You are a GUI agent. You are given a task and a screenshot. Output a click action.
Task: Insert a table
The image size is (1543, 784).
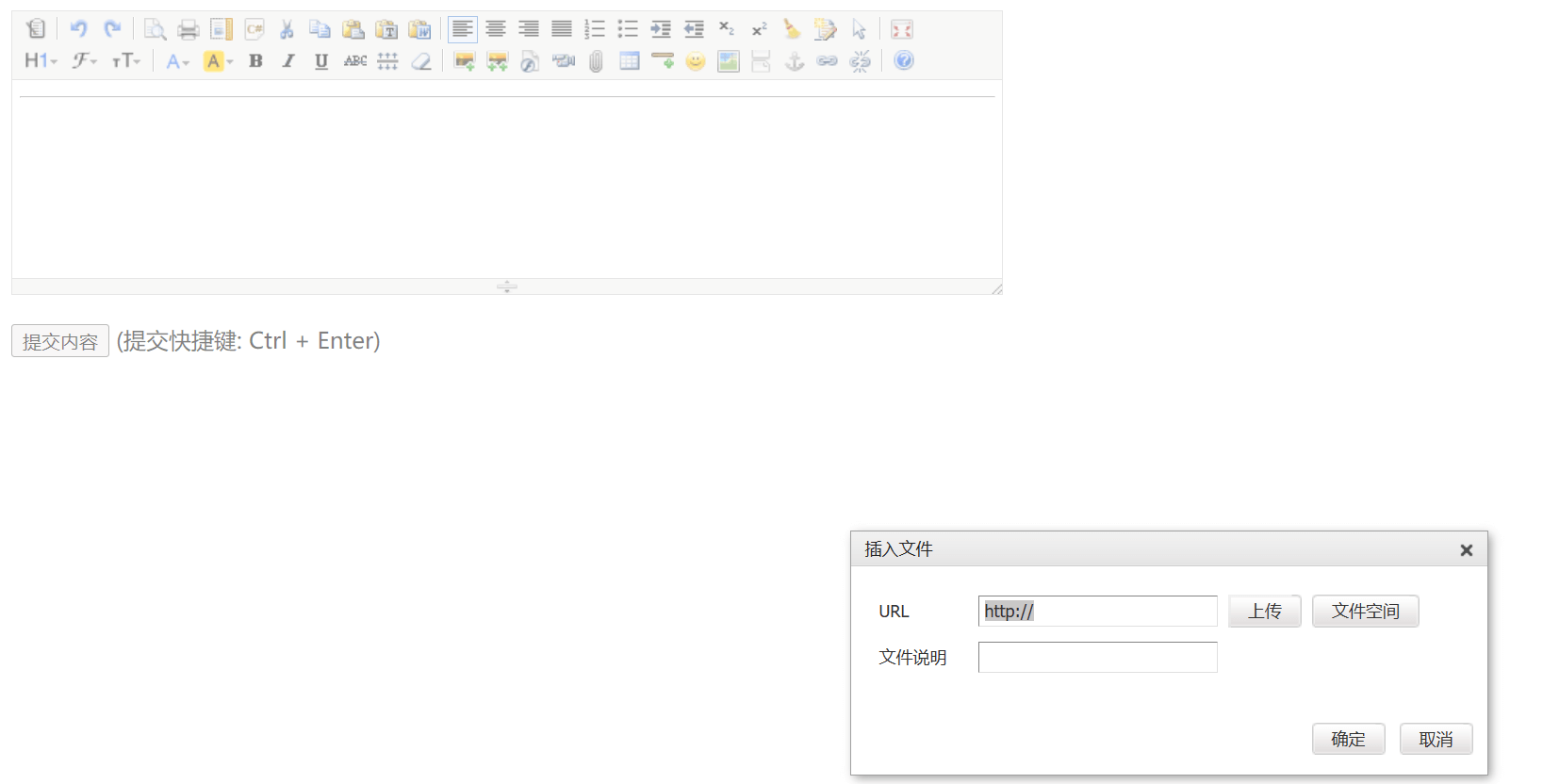tap(630, 60)
